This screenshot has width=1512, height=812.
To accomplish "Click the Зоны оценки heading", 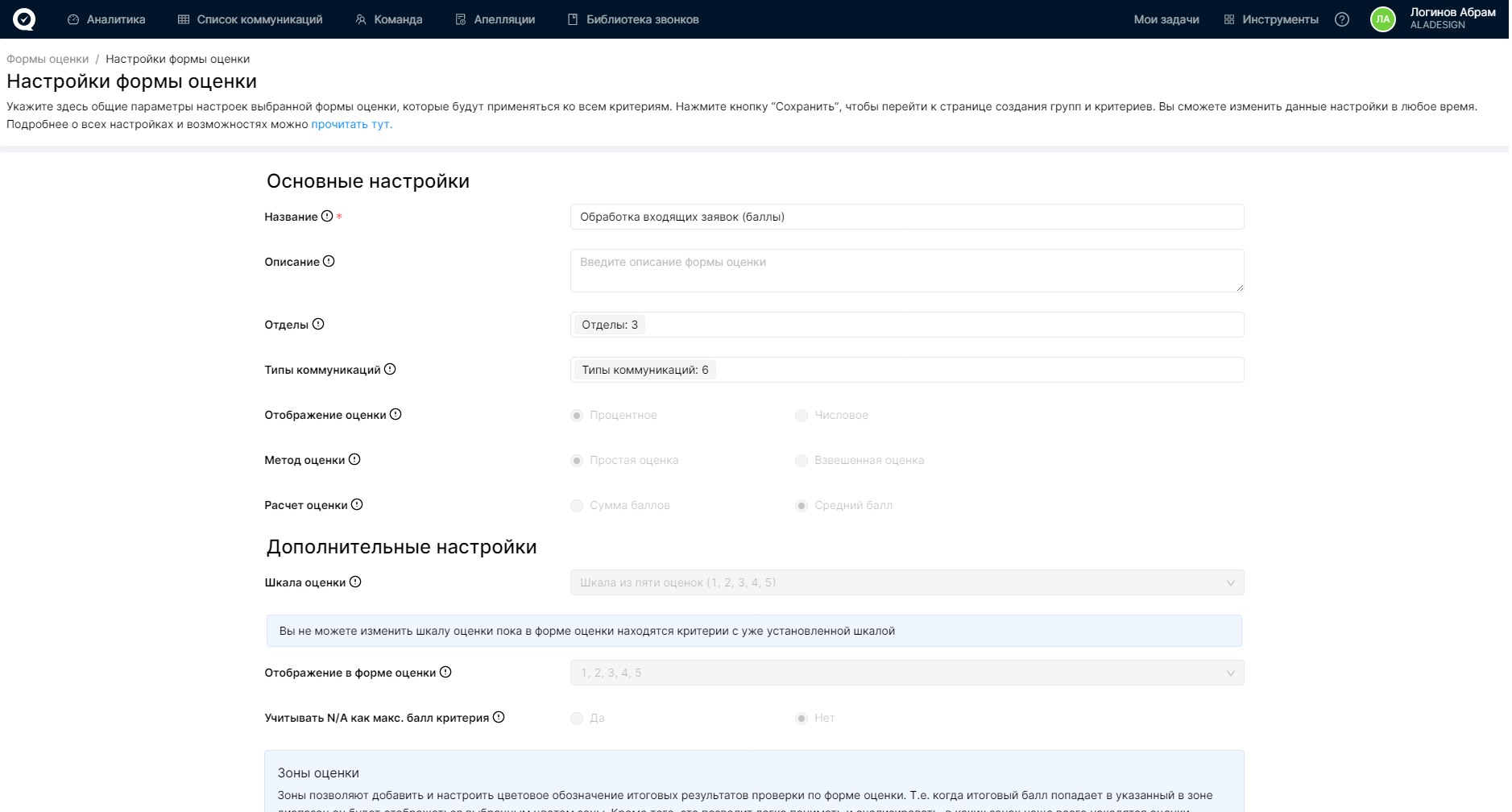I will (x=318, y=773).
